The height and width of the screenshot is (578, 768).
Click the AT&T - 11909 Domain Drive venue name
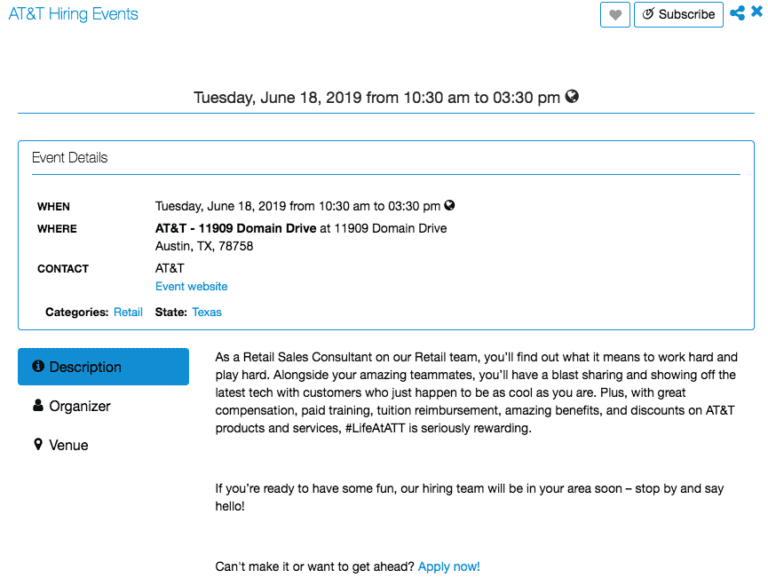pyautogui.click(x=236, y=228)
